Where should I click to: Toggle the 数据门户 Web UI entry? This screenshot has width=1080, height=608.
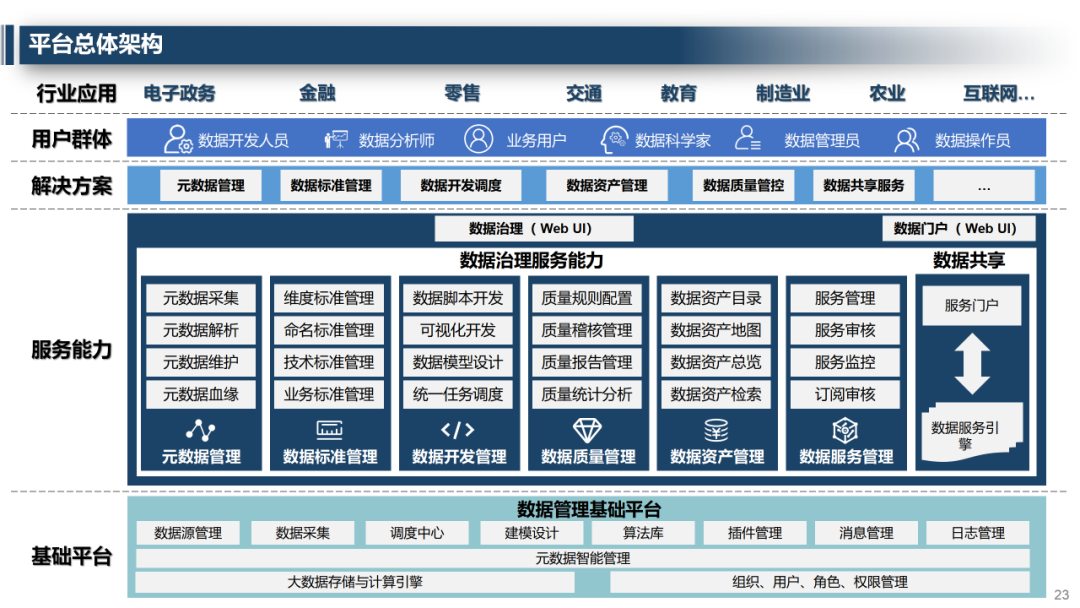(957, 228)
